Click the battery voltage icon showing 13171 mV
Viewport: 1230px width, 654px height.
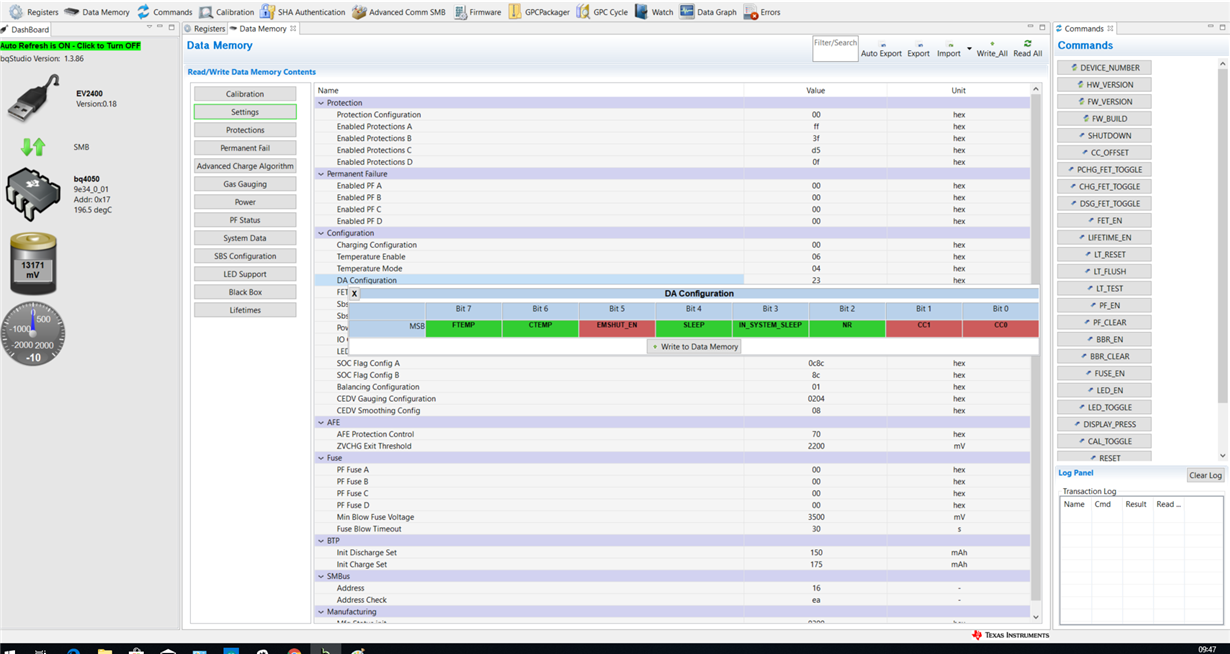click(33, 263)
